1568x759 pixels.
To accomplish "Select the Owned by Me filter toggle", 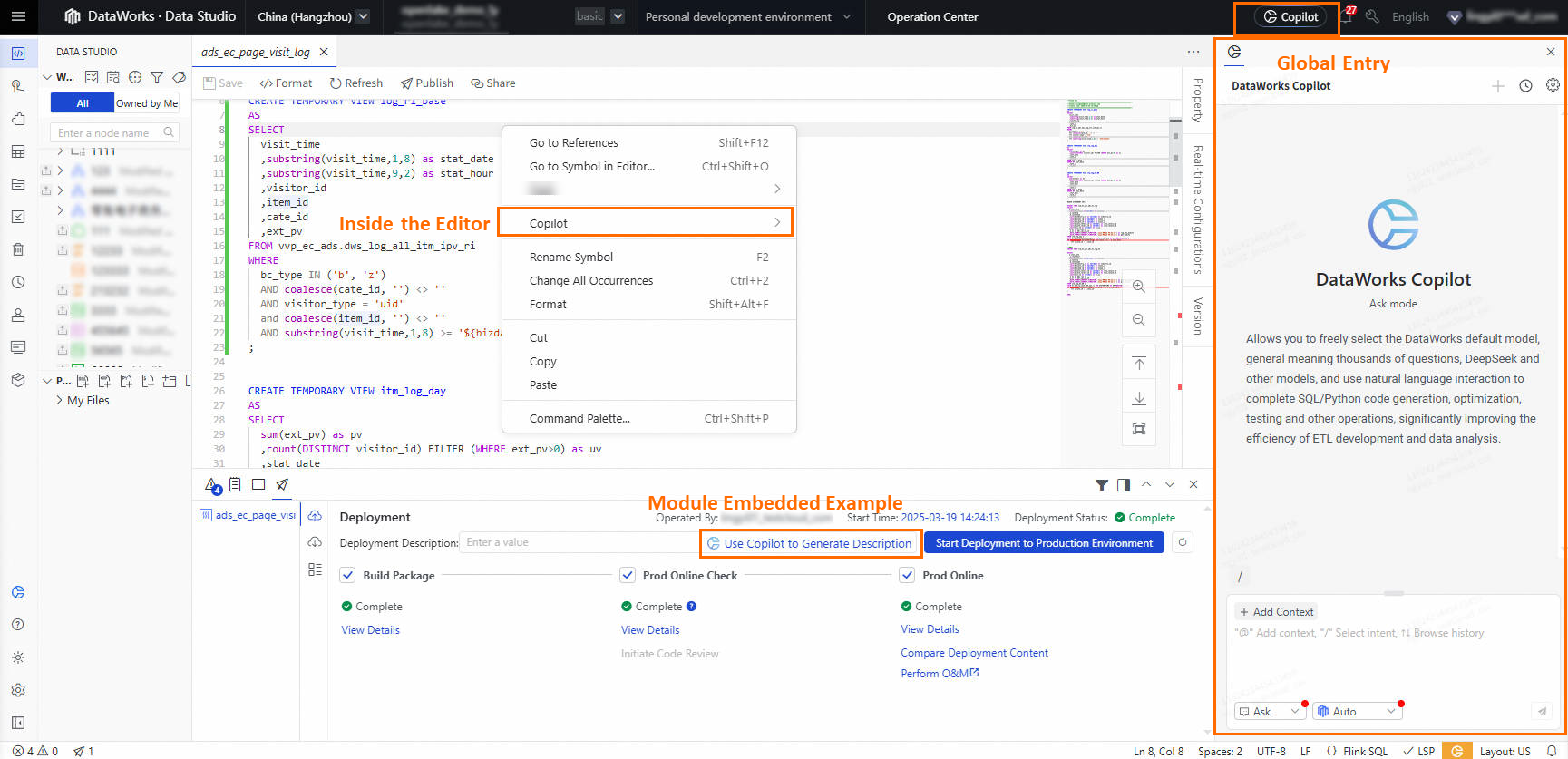I will click(147, 103).
